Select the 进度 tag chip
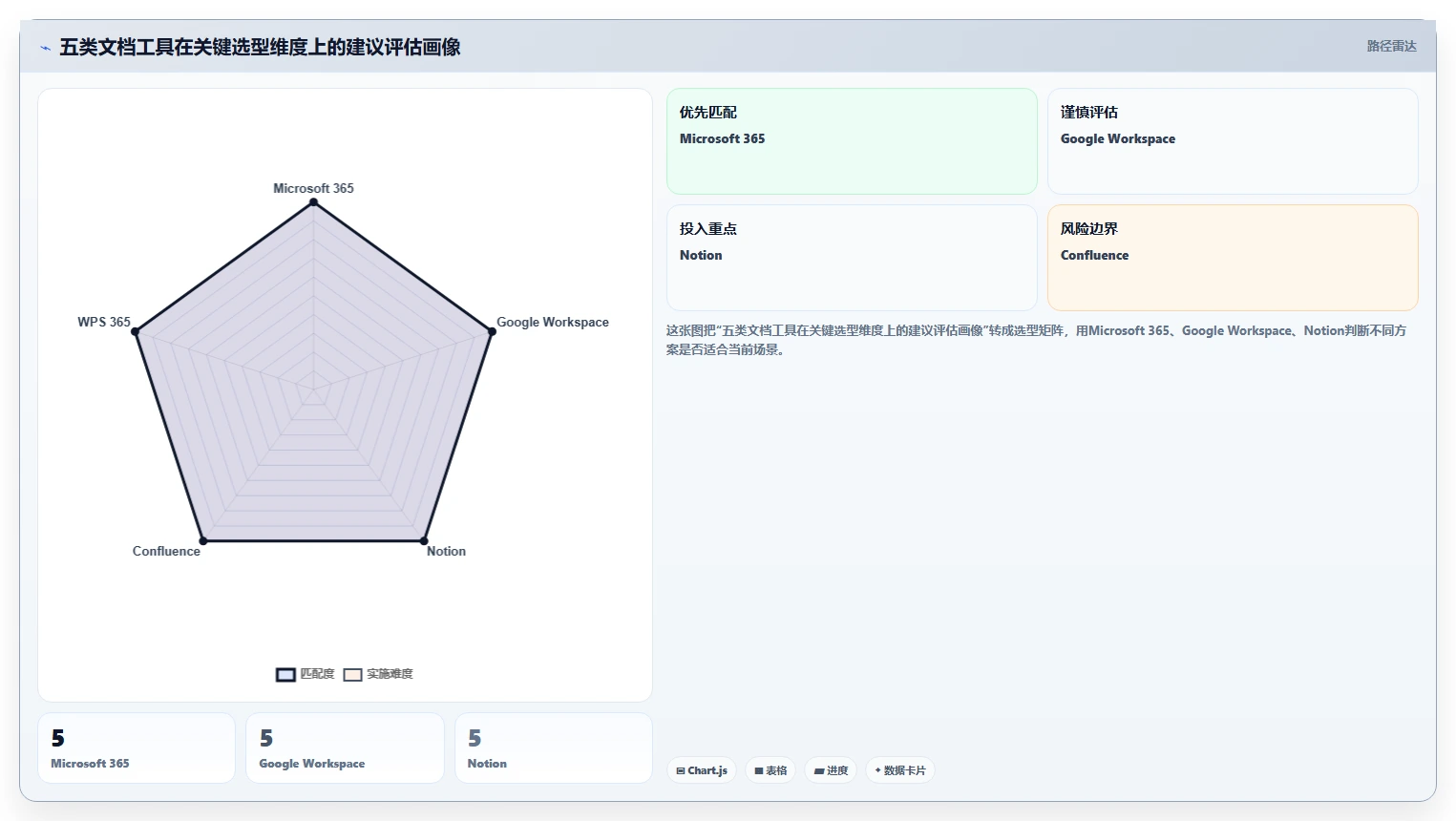Viewport: 1456px width, 821px height. point(831,770)
